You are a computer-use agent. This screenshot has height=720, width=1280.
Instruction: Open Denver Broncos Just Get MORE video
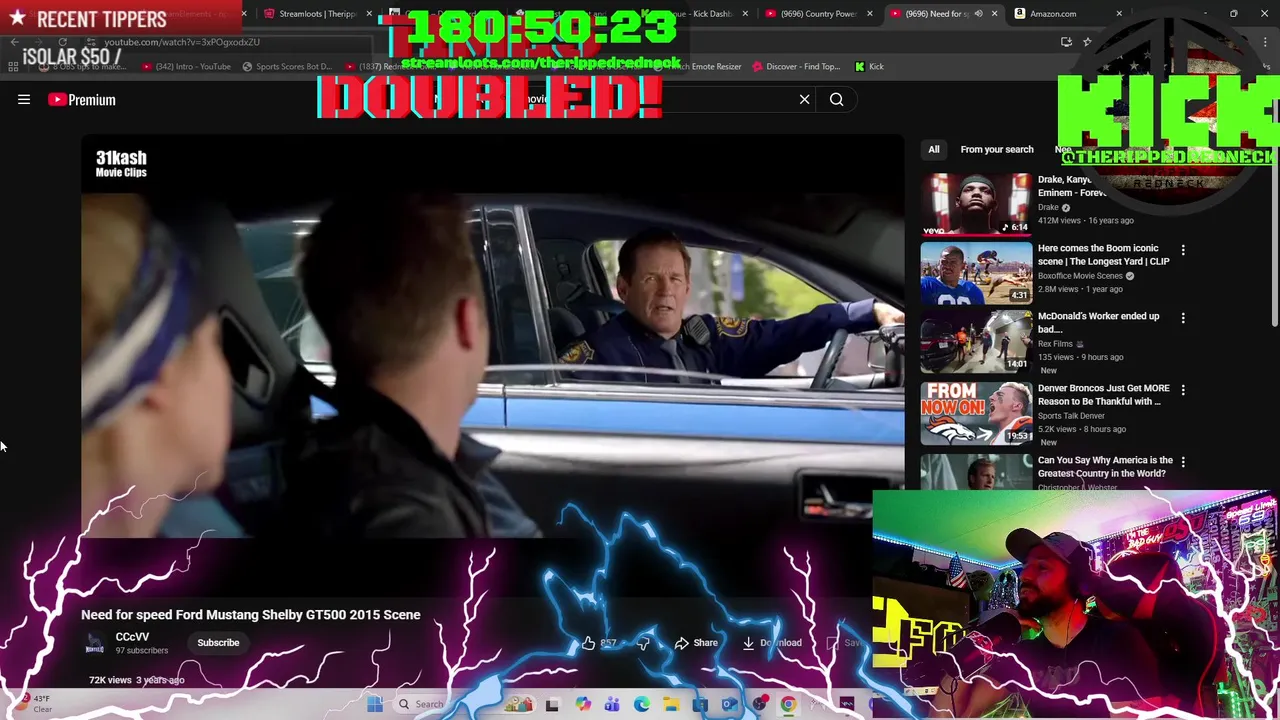(x=1104, y=394)
